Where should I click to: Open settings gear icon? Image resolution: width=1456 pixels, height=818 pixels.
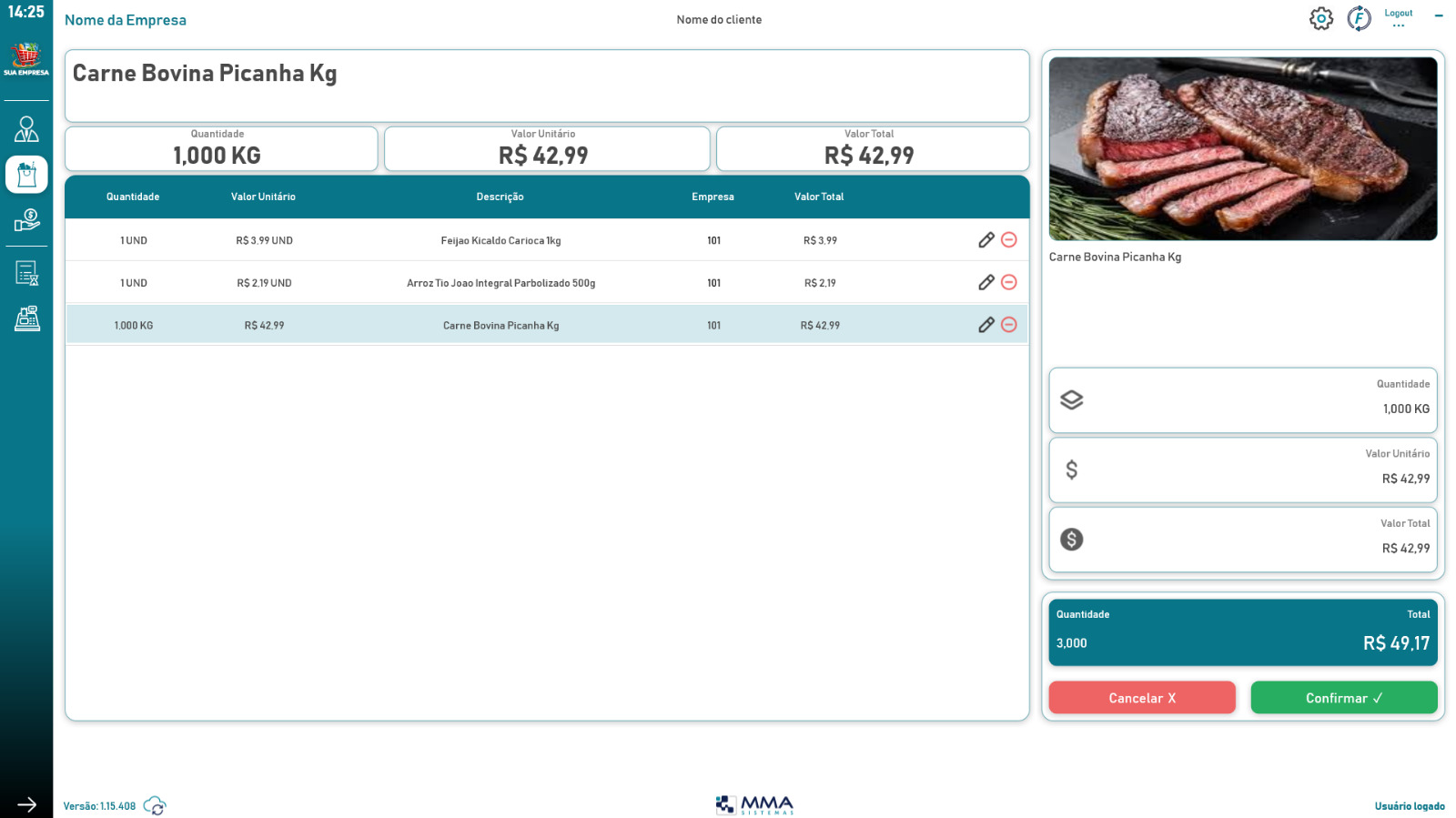tap(1321, 18)
